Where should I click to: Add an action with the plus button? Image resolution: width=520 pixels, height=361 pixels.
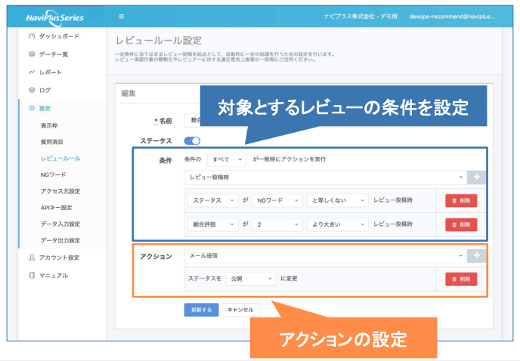coord(476,256)
